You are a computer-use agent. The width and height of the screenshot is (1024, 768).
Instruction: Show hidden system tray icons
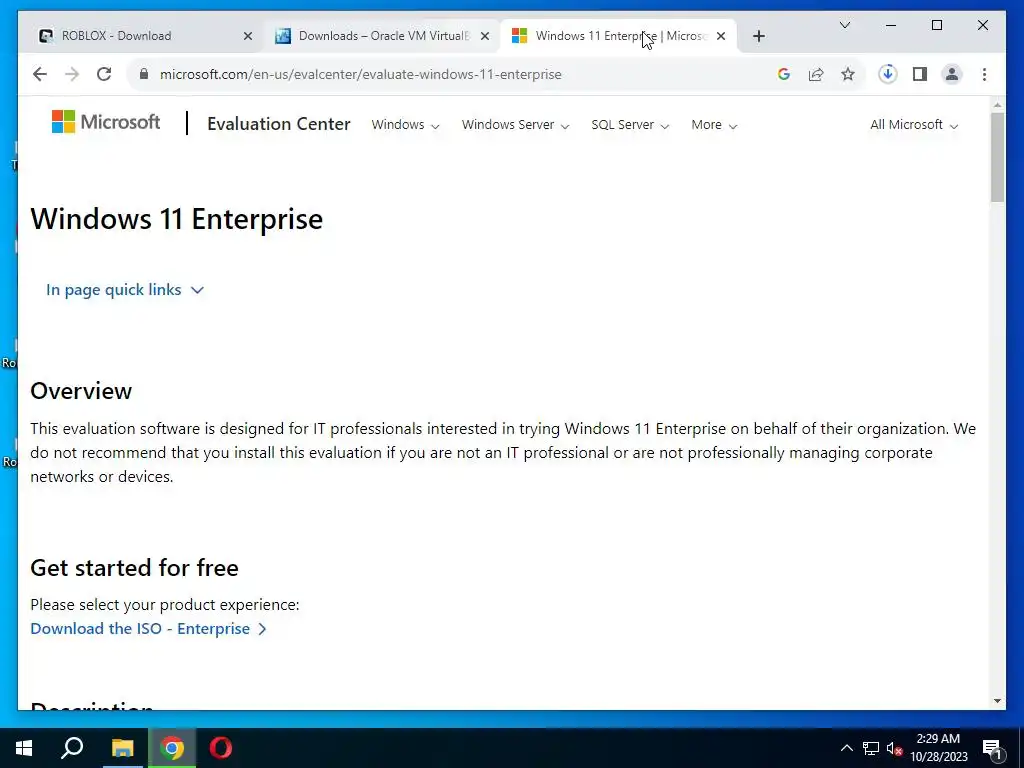pos(846,748)
